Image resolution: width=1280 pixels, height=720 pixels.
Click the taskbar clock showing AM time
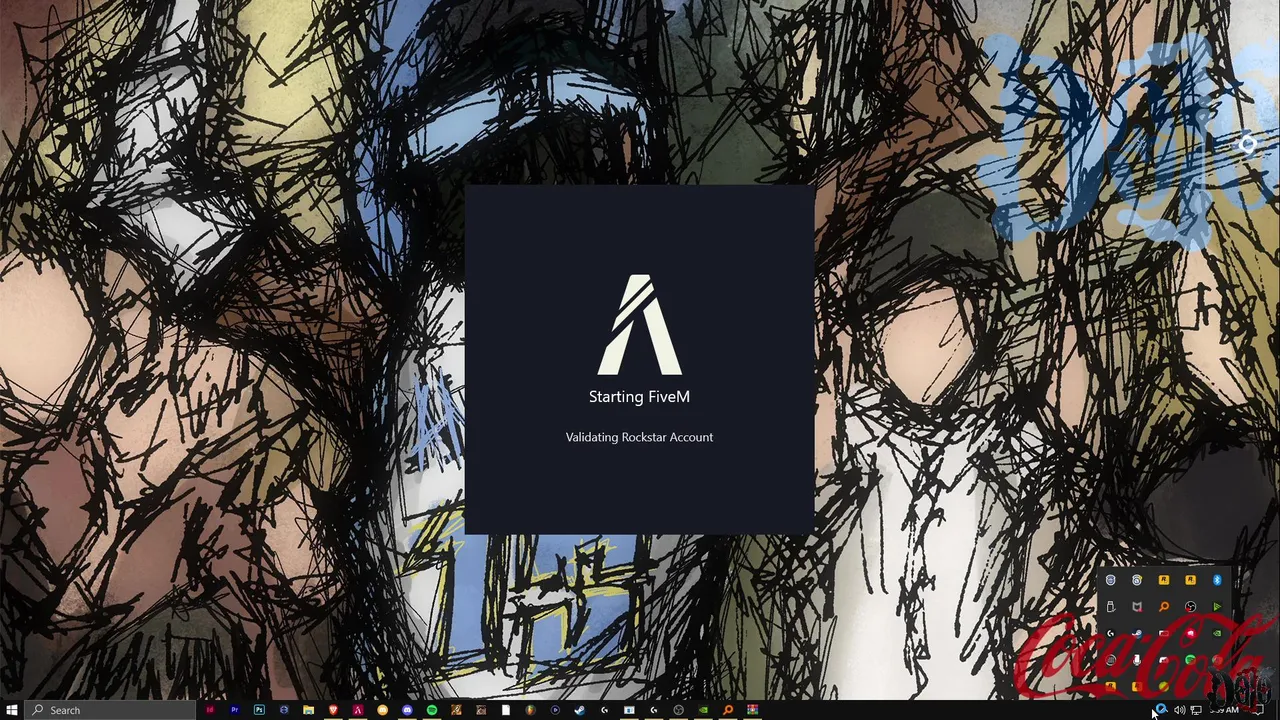pos(1224,710)
